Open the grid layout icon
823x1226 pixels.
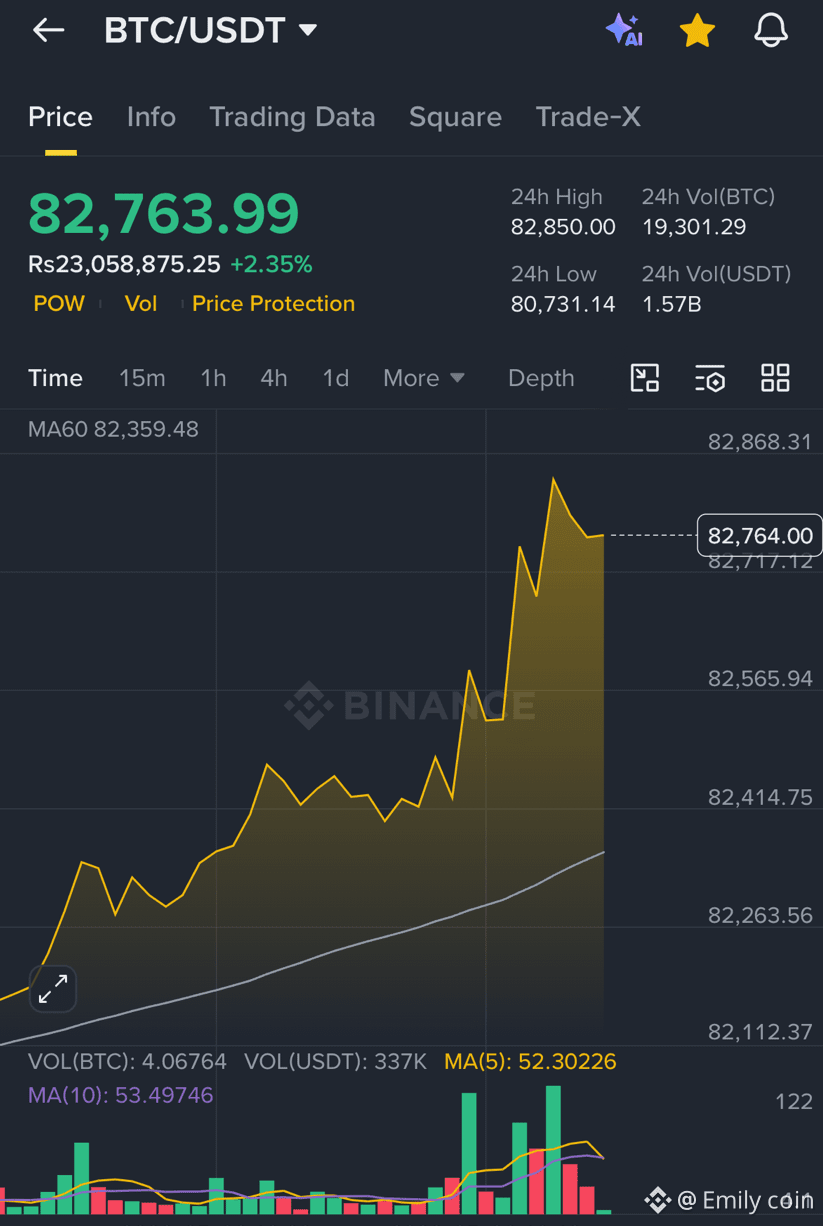pyautogui.click(x=775, y=378)
